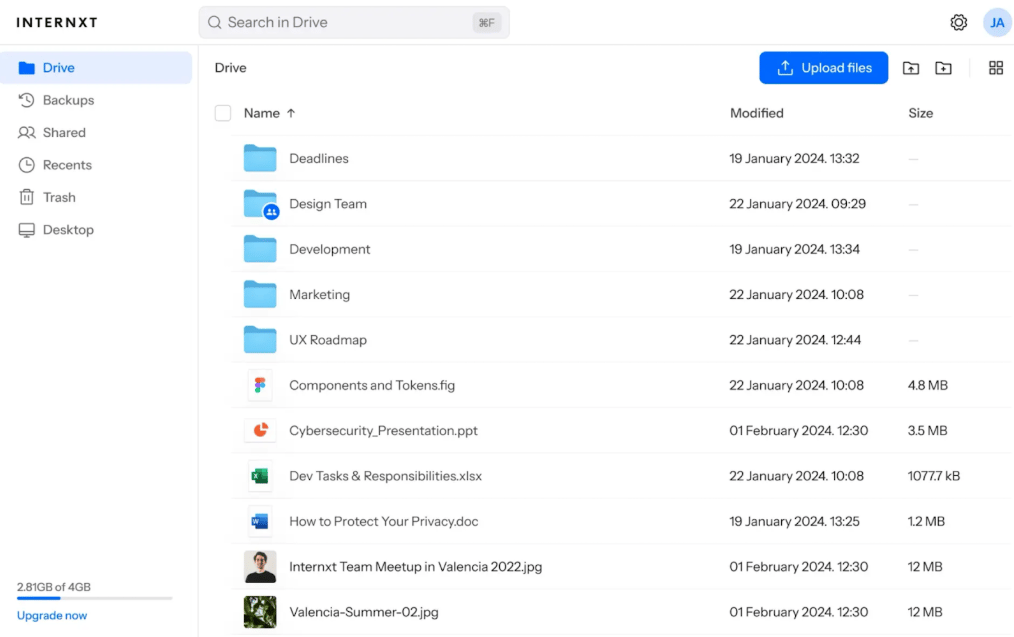
Task: Open the JA account avatar menu
Action: tap(997, 22)
